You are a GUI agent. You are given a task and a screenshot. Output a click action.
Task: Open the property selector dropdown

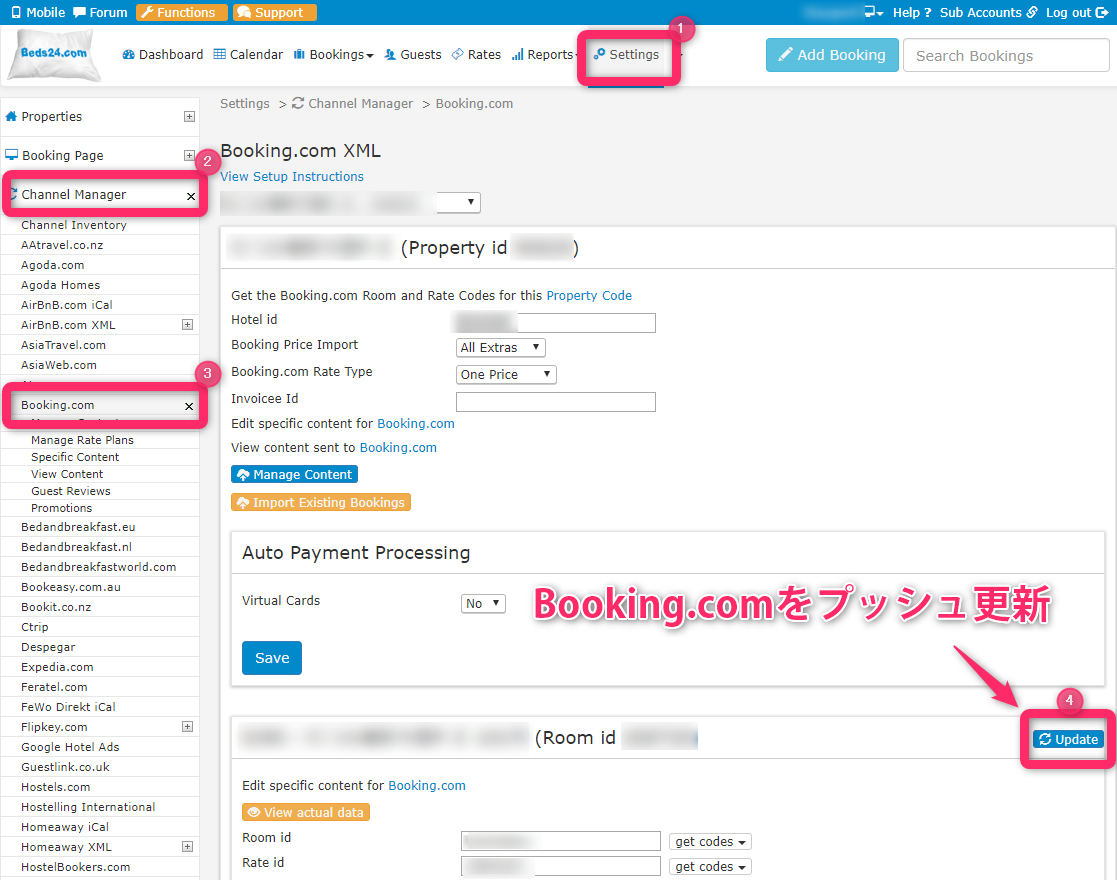click(x=350, y=202)
